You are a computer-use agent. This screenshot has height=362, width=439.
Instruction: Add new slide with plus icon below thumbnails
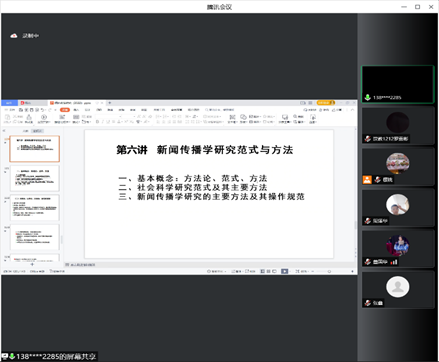[x=32, y=264]
